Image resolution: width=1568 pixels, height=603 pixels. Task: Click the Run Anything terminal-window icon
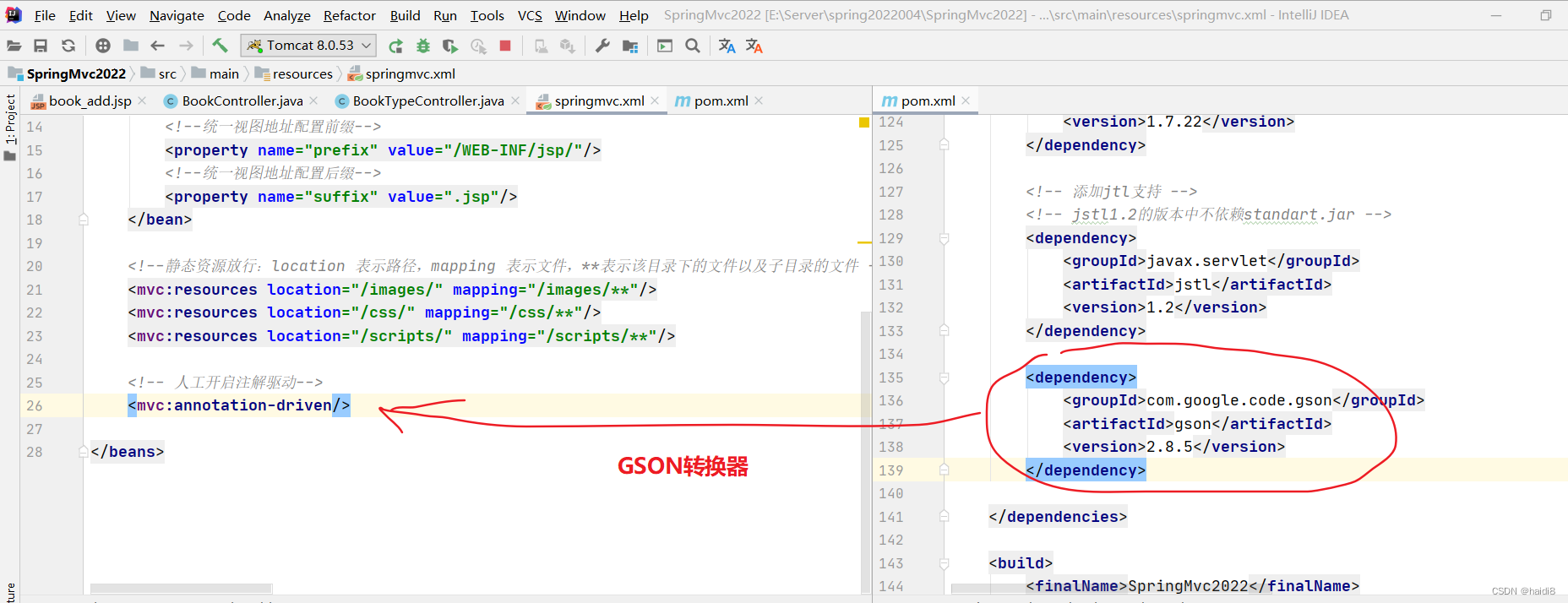tap(665, 46)
